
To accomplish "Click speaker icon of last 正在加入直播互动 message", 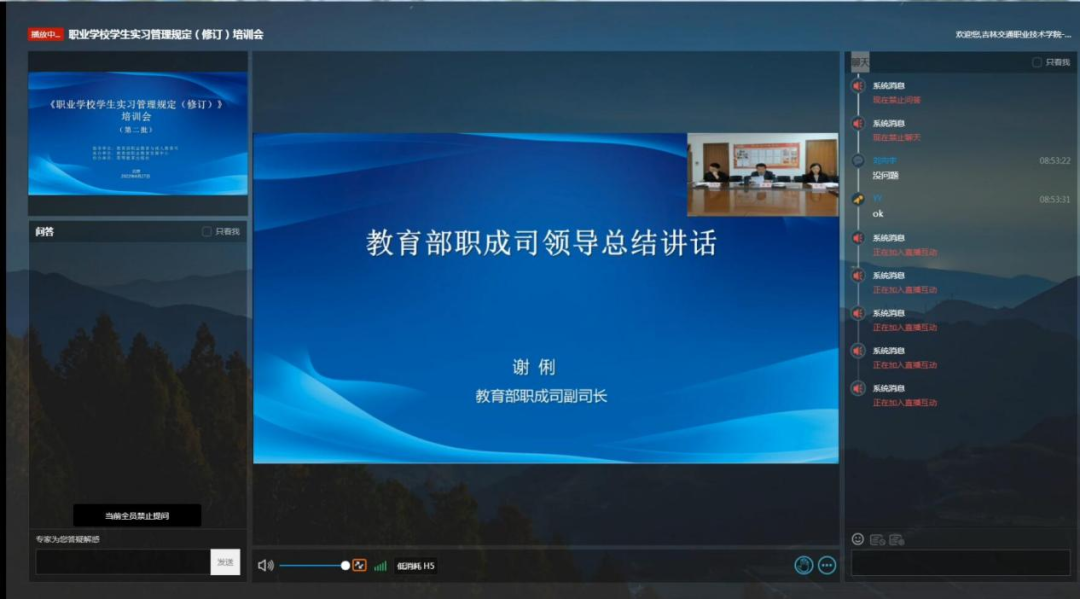I will pos(858,389).
